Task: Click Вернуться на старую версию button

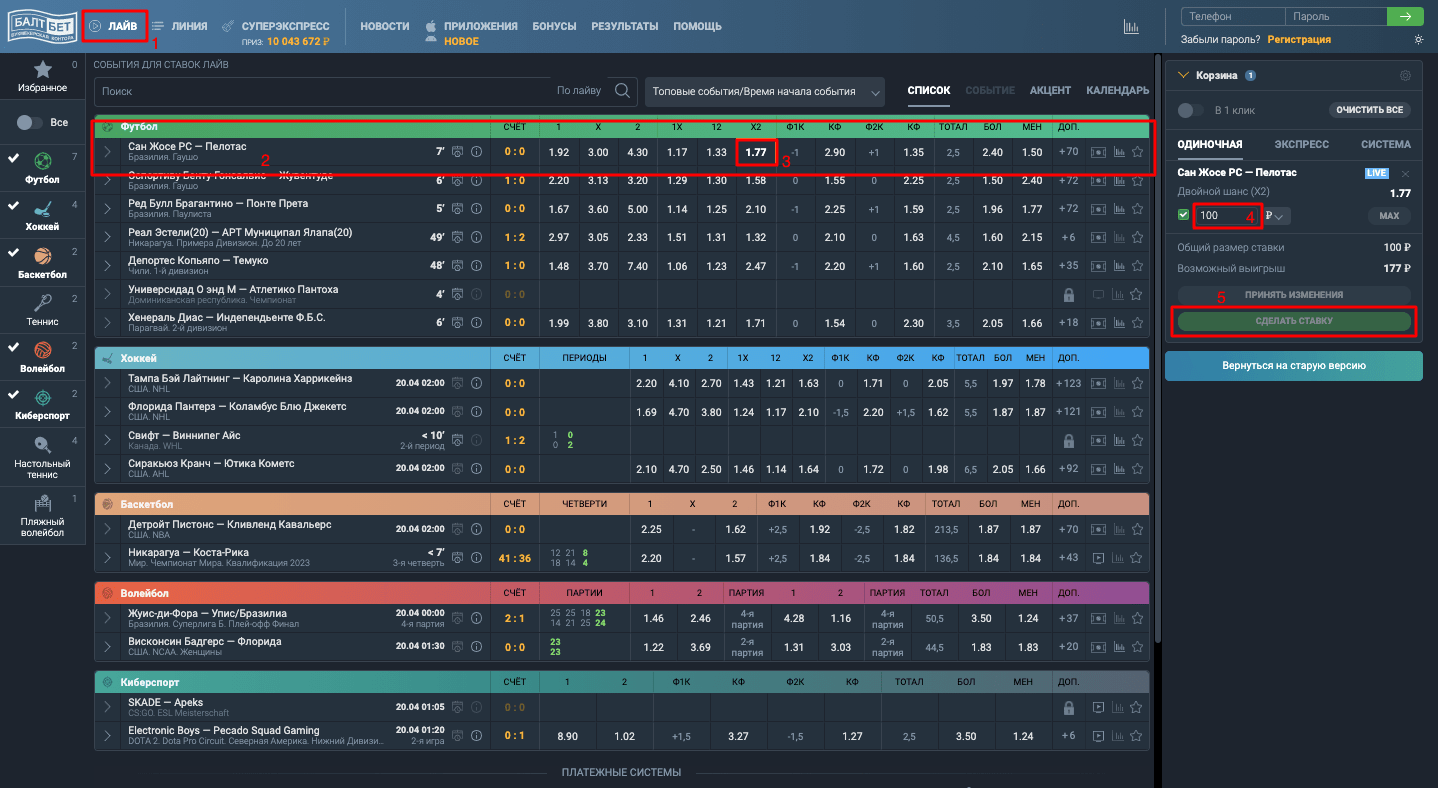Action: [x=1294, y=366]
